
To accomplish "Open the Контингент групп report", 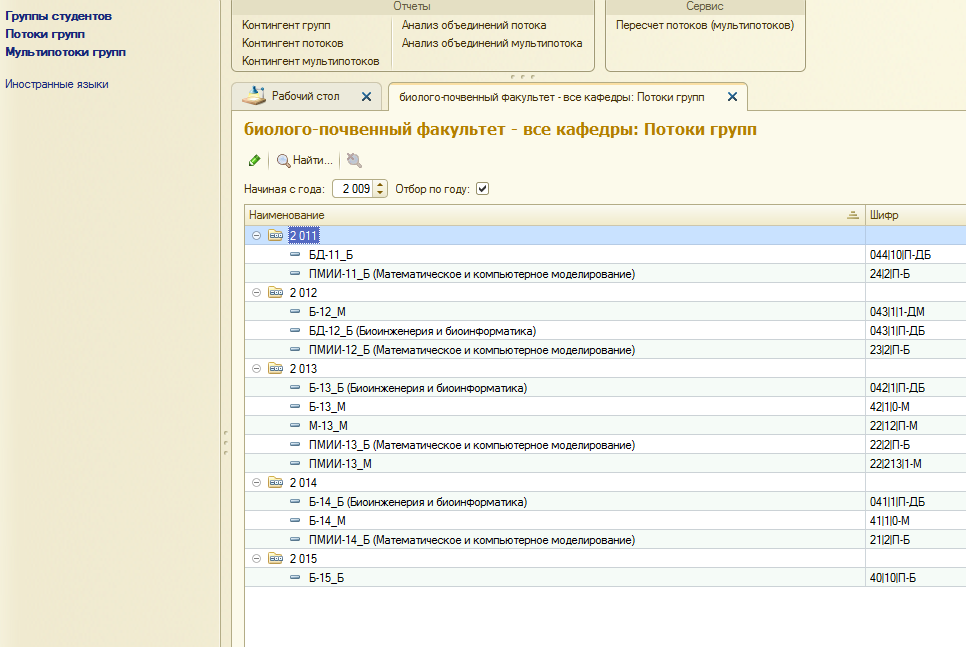I will [286, 25].
